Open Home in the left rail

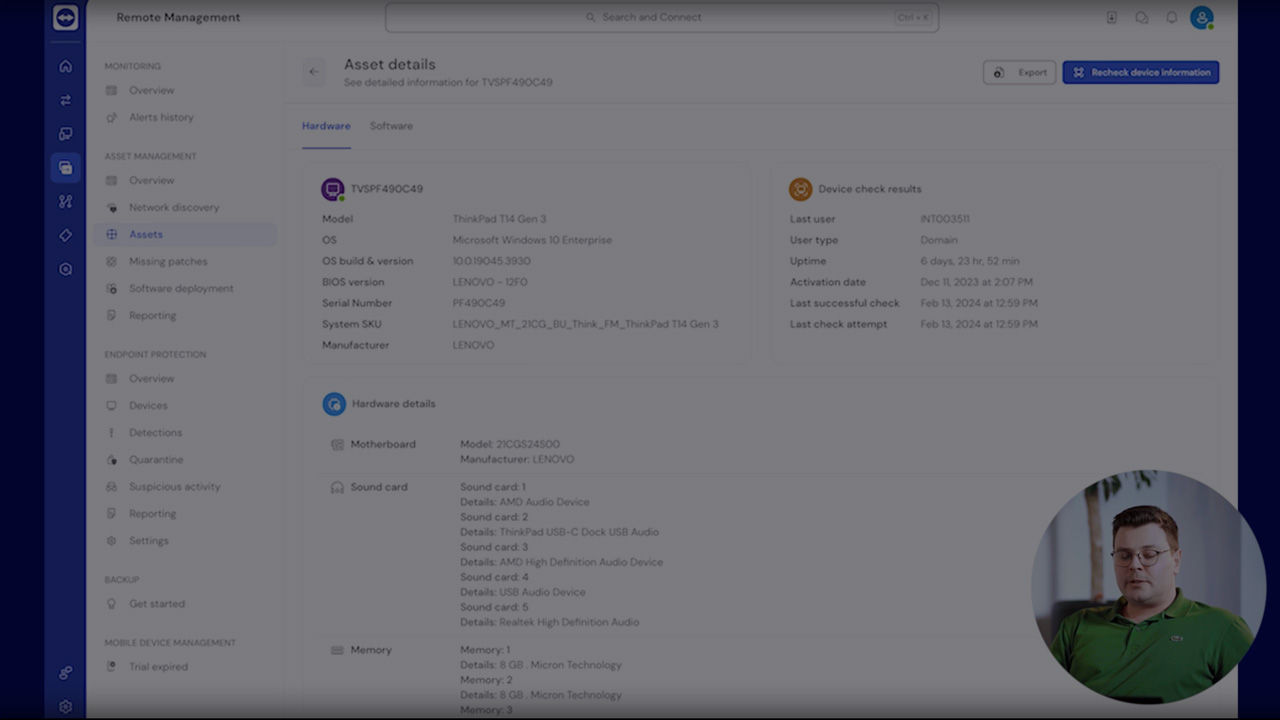click(x=65, y=66)
